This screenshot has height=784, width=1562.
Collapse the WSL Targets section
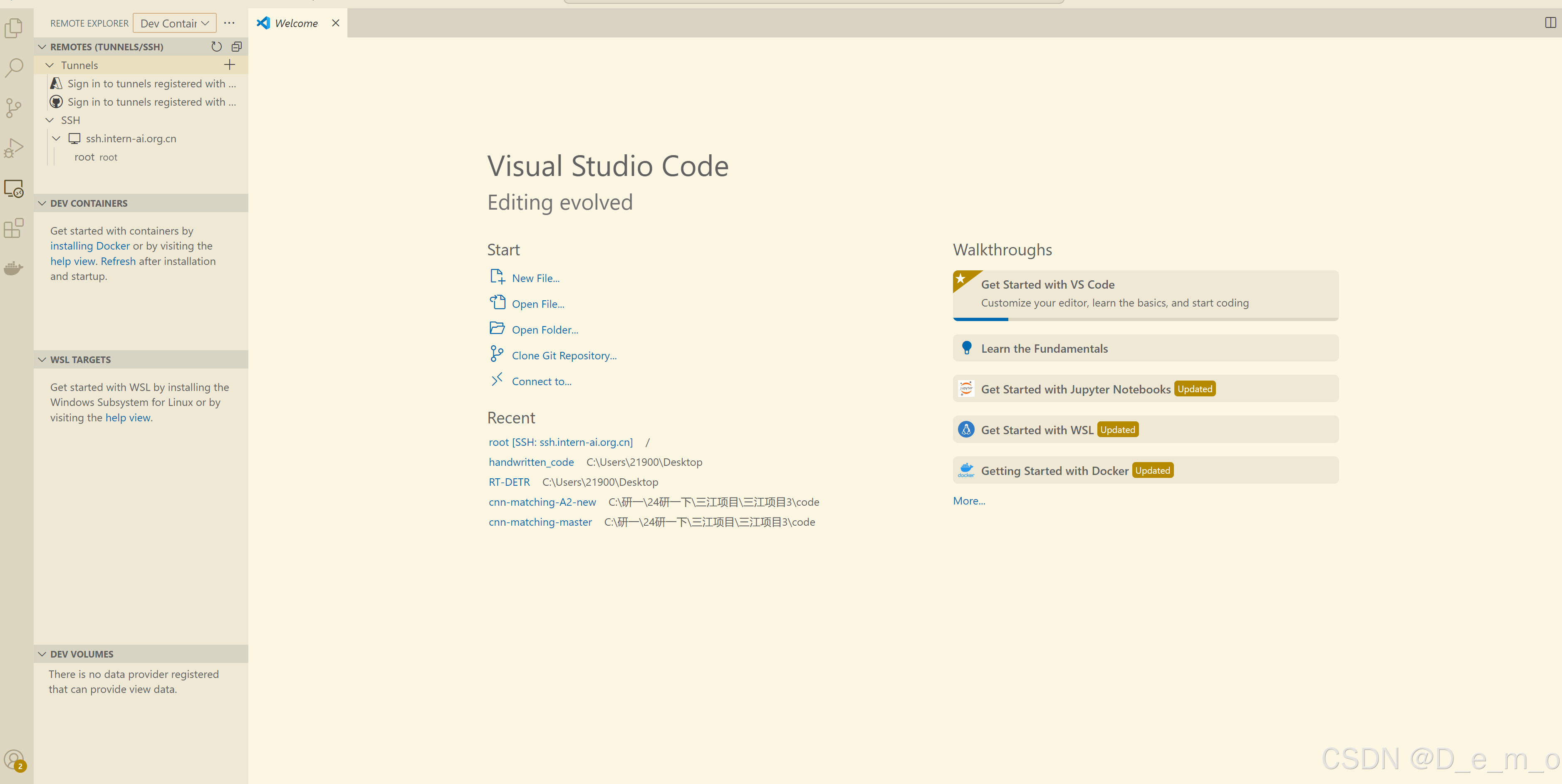(42, 360)
